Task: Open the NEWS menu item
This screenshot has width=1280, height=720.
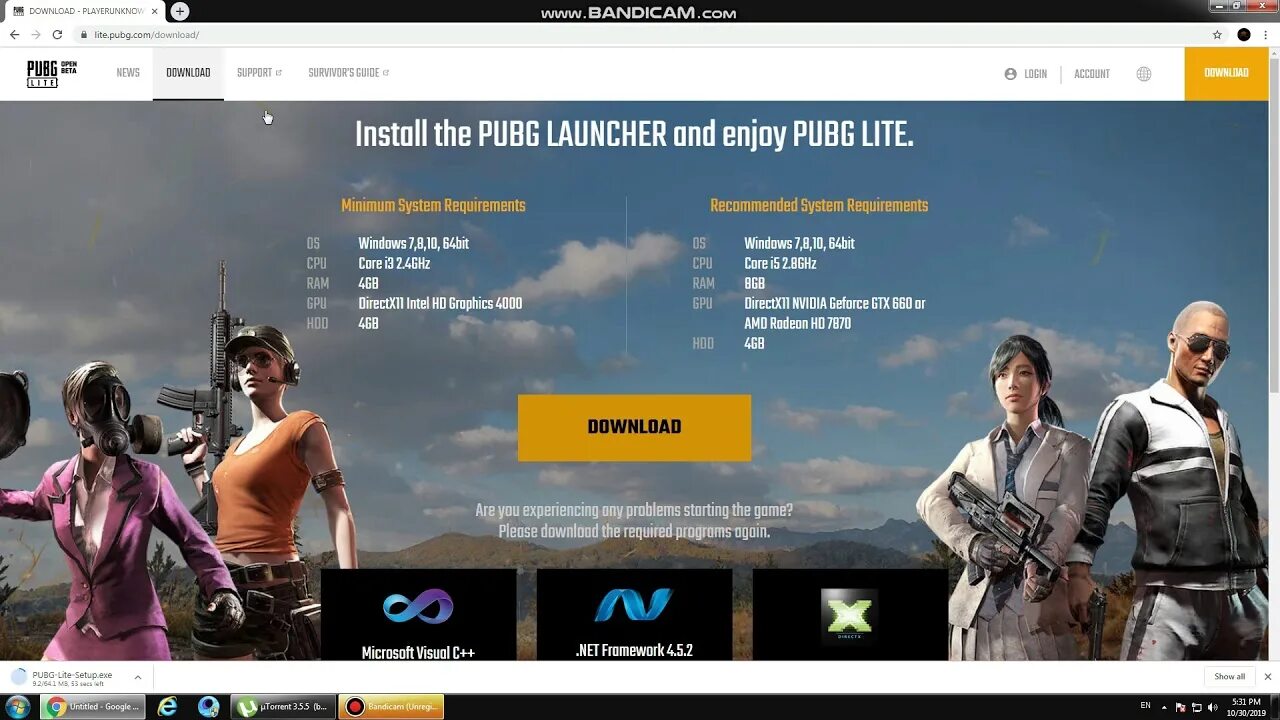Action: [x=128, y=73]
